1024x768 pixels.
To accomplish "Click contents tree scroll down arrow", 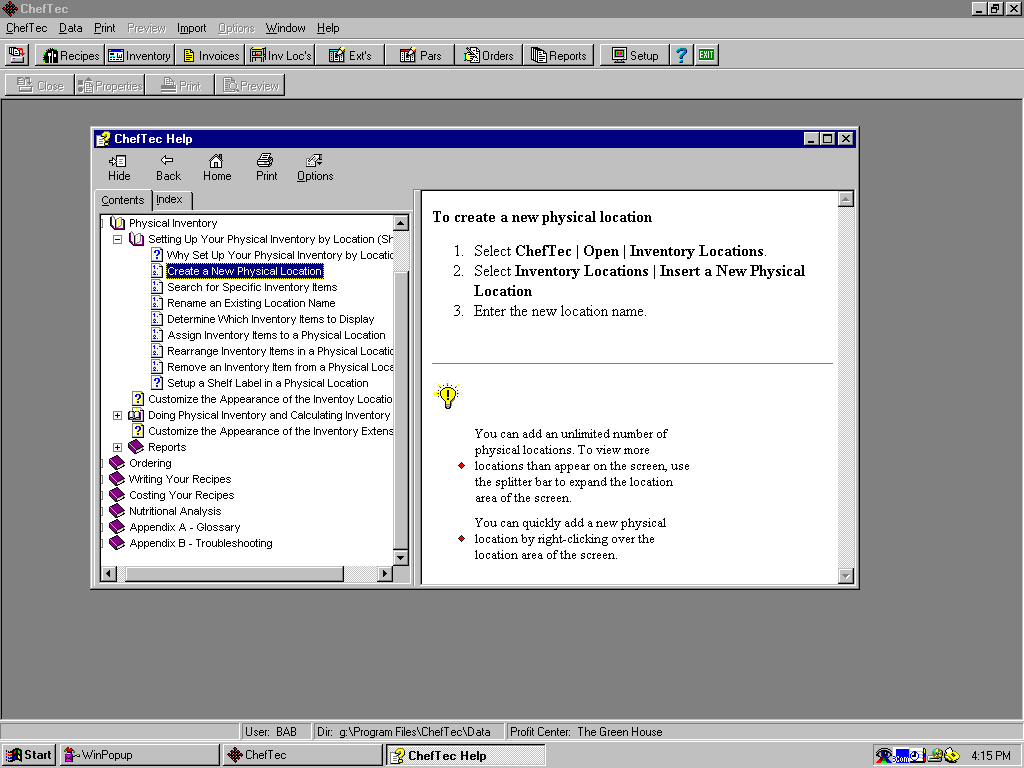I will tap(401, 558).
